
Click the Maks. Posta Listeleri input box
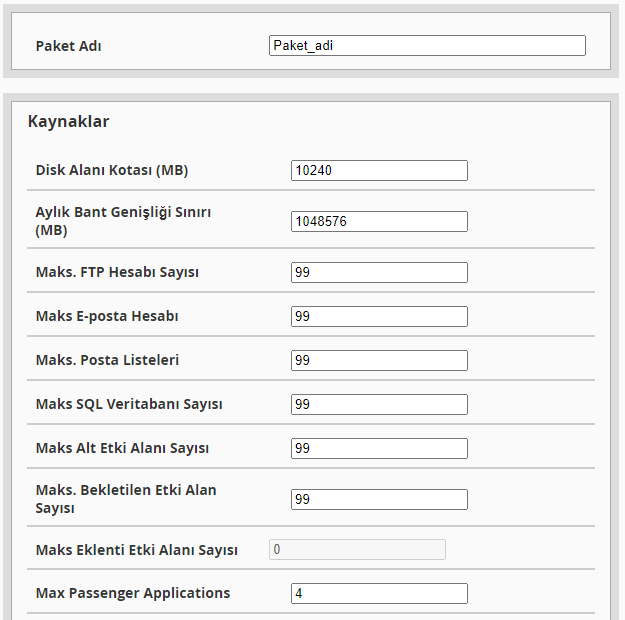(x=379, y=361)
